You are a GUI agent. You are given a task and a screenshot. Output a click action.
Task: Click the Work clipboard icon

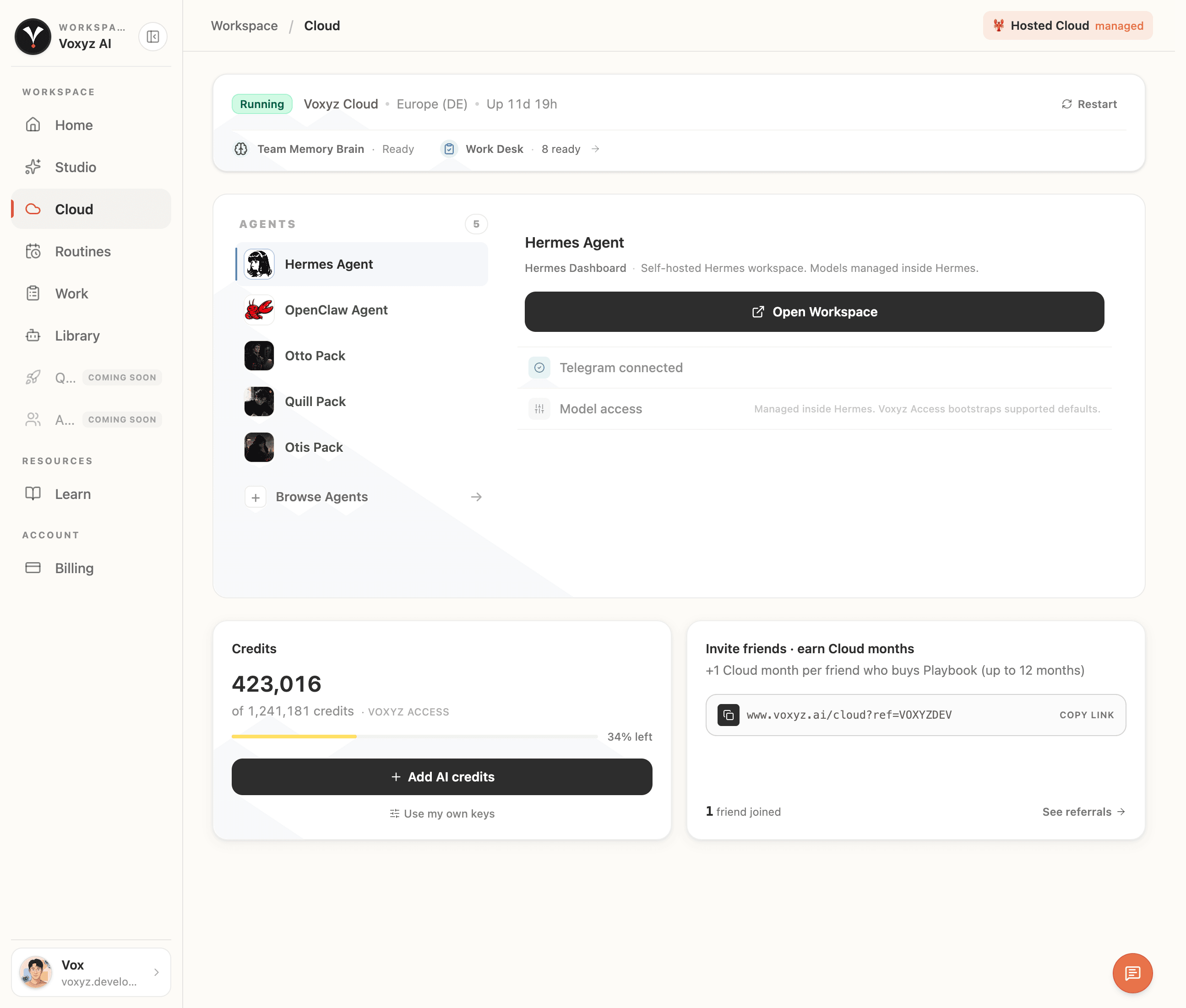pos(33,293)
